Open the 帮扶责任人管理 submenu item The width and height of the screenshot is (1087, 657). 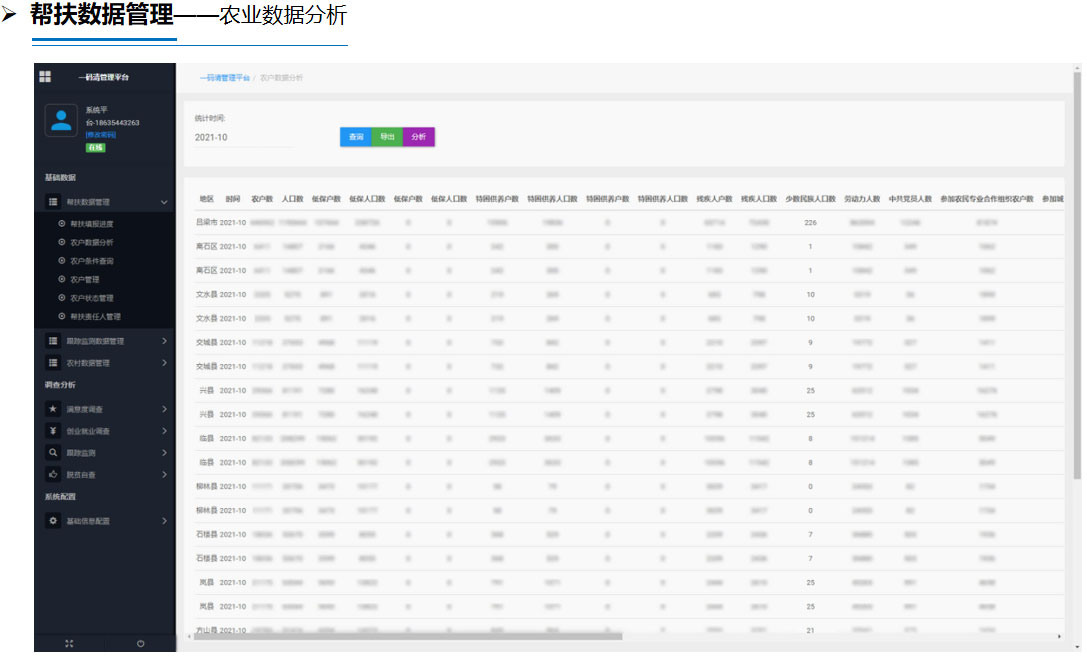coord(95,317)
